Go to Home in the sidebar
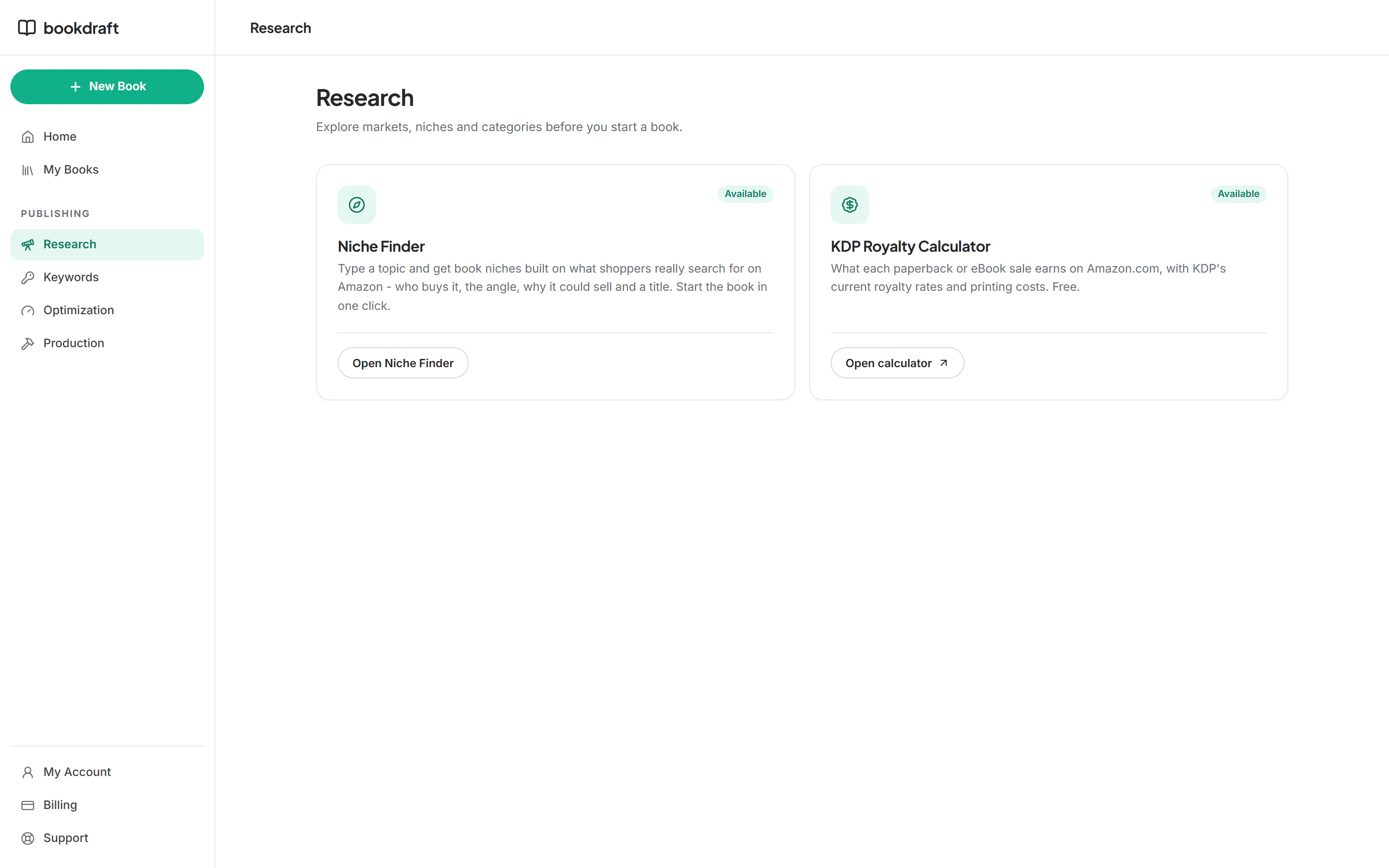This screenshot has height=868, width=1389. point(107,137)
